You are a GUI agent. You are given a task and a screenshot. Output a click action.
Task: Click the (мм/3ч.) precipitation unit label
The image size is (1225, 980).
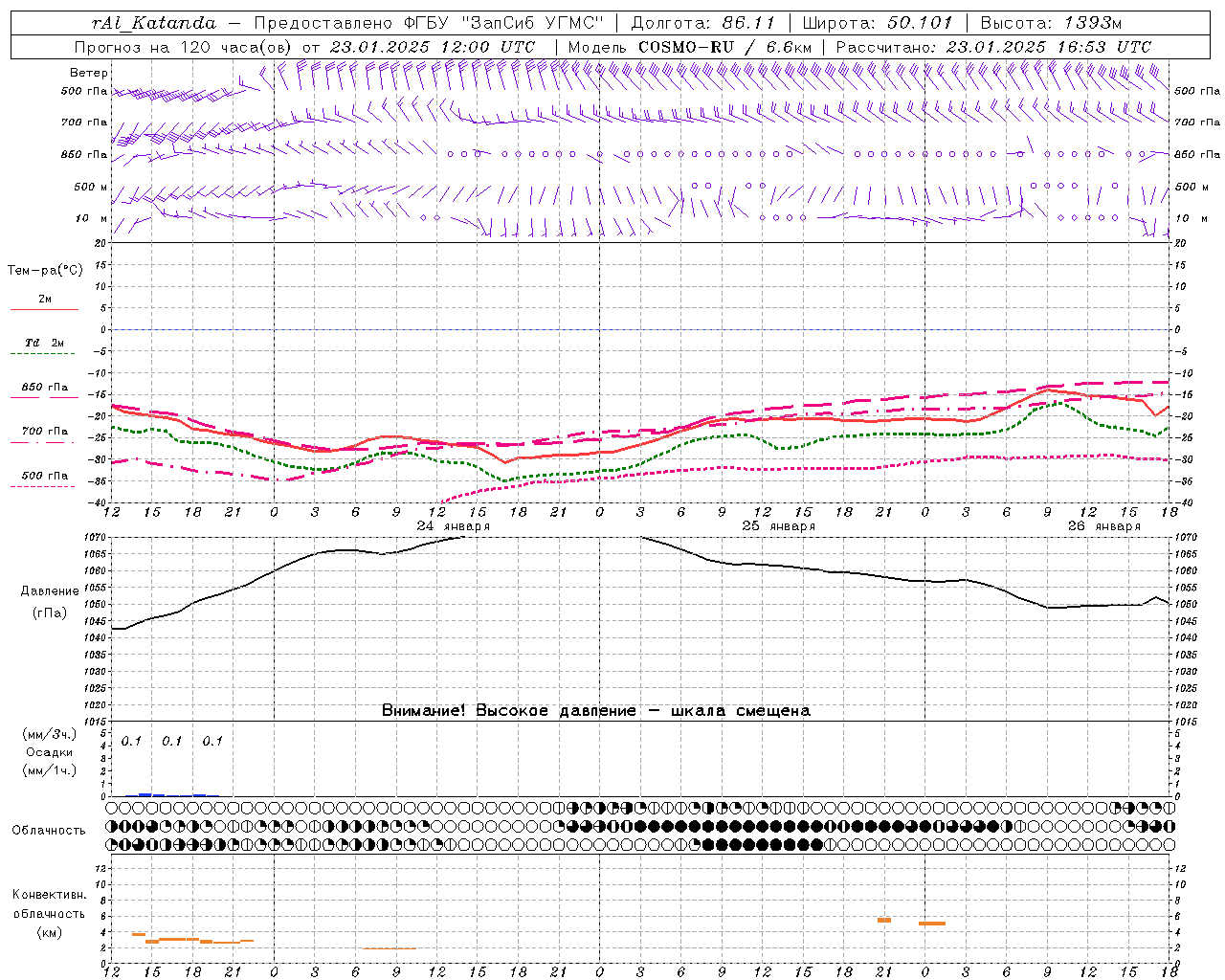(50, 734)
